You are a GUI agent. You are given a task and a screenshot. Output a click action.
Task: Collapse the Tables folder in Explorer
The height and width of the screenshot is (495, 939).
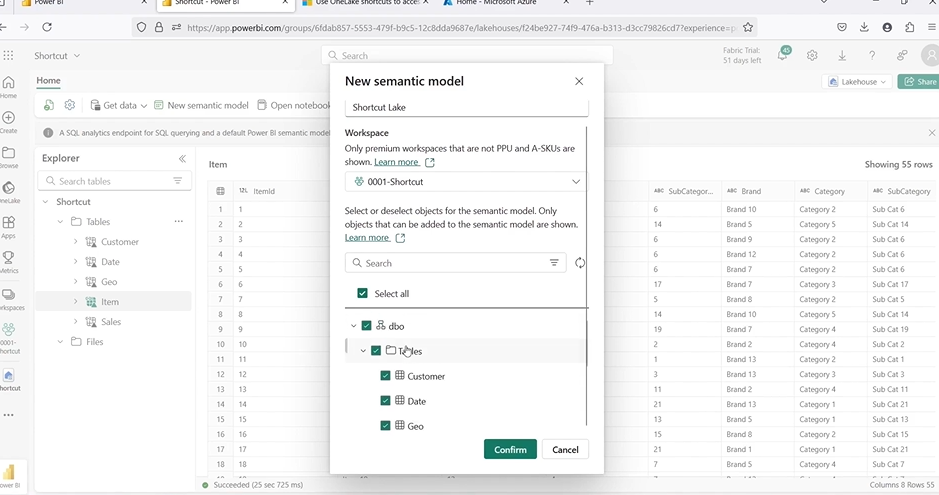(x=60, y=221)
